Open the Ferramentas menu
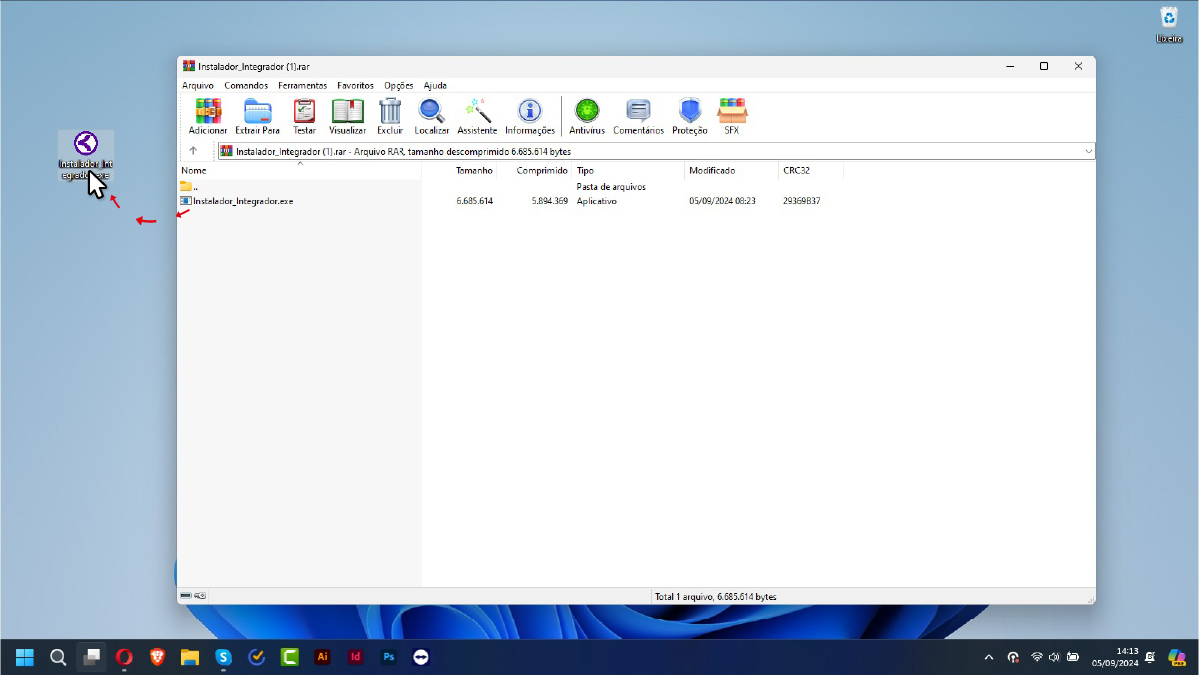This screenshot has width=1199, height=675. click(x=302, y=86)
